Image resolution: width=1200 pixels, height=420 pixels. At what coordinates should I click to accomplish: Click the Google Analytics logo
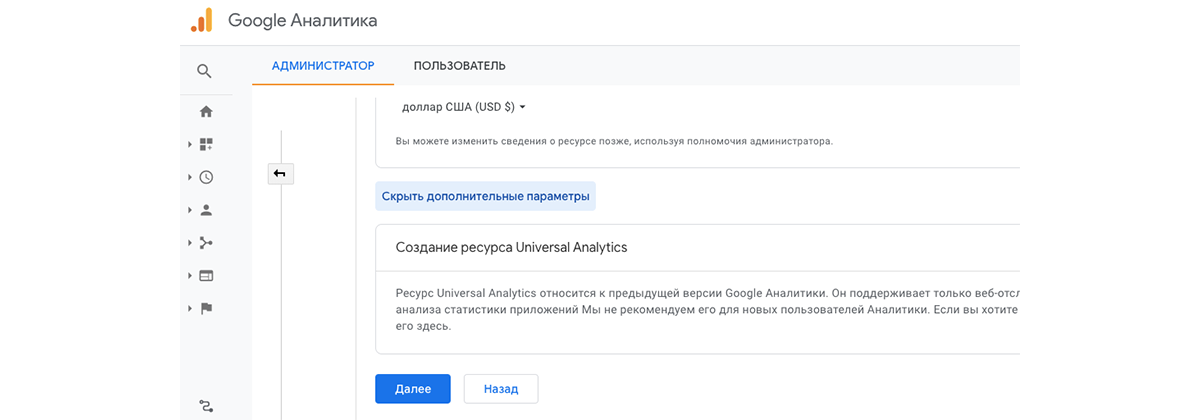[x=201, y=20]
